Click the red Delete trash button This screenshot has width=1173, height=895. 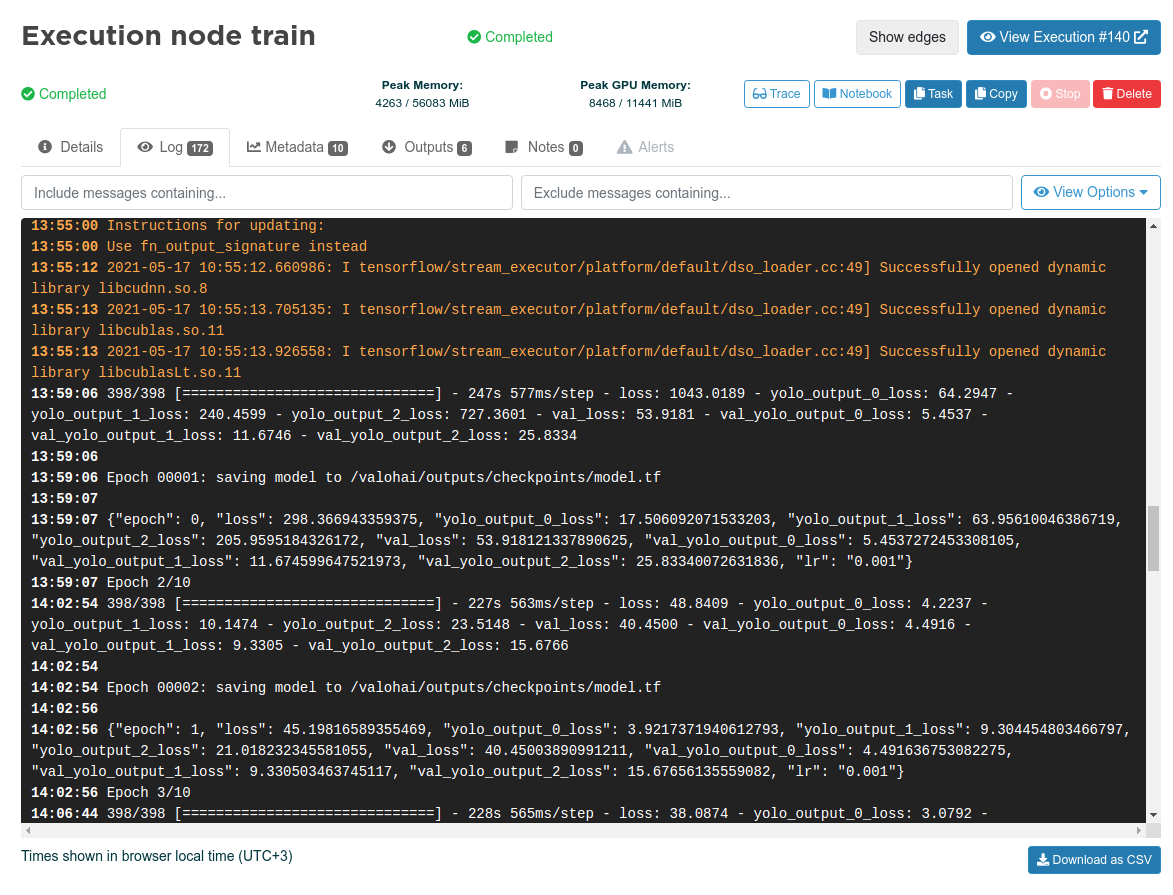point(1126,94)
